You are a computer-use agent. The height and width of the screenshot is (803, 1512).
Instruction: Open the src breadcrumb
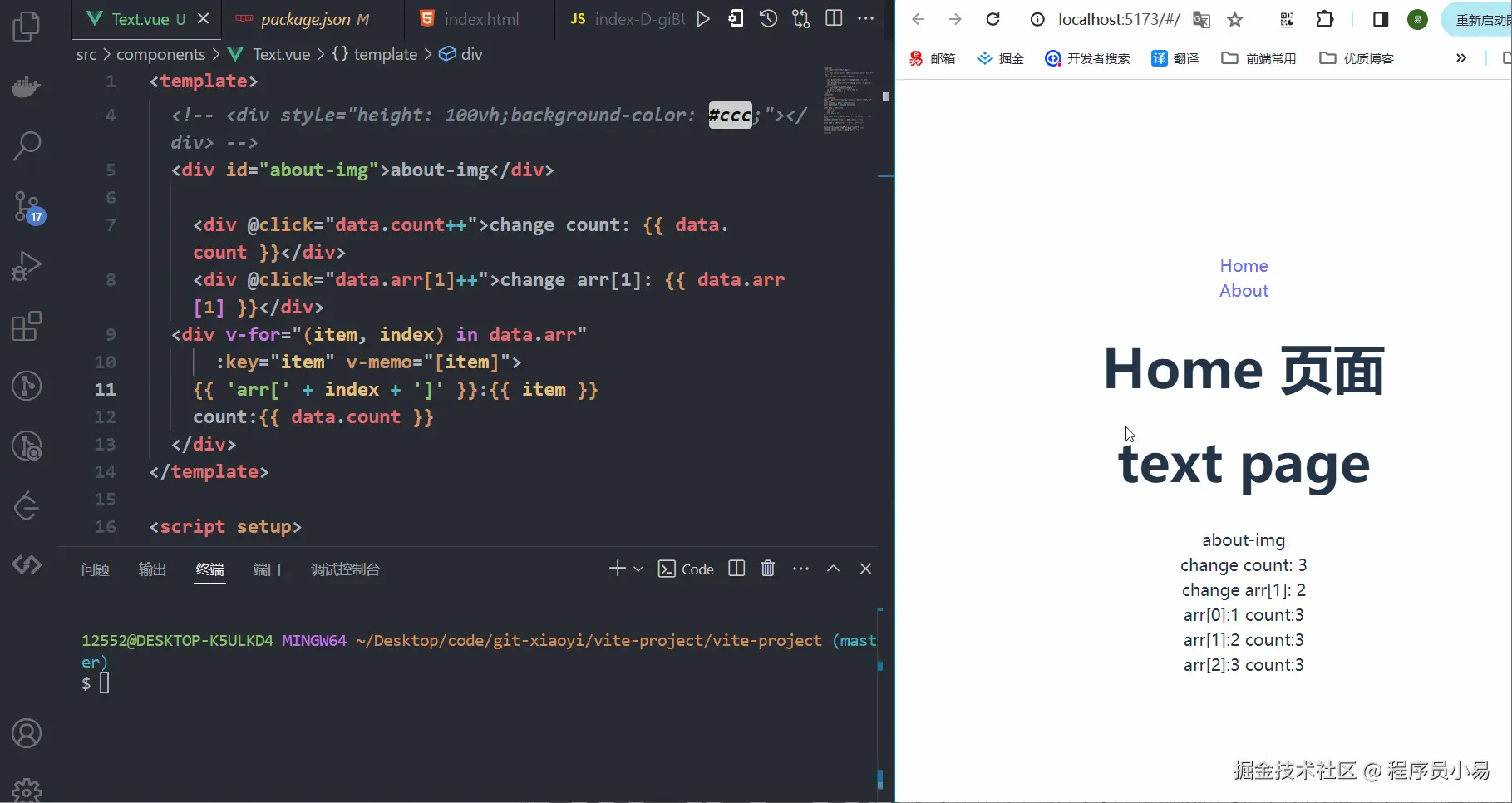click(86, 54)
